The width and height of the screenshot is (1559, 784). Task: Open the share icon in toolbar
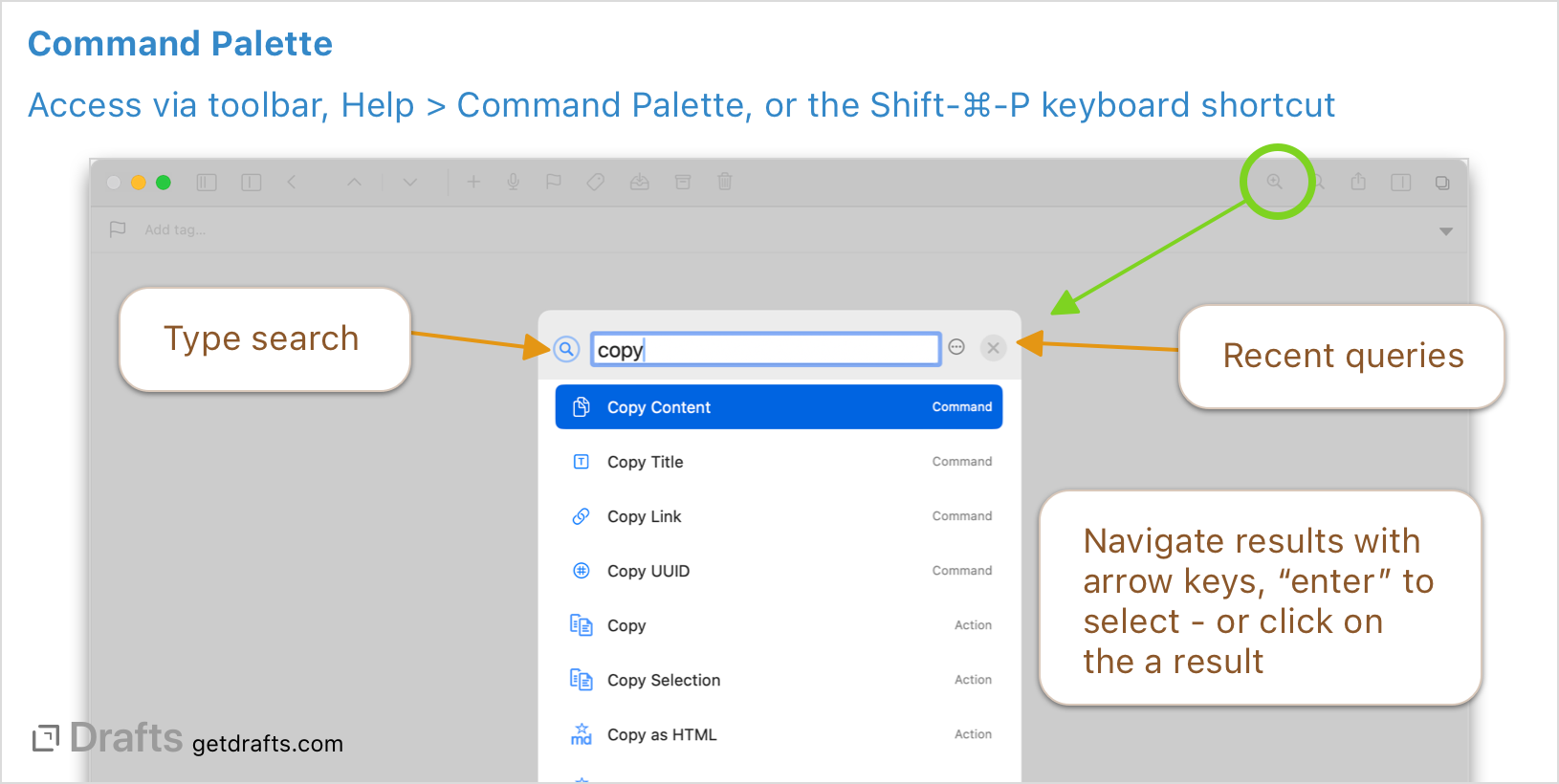coord(1358,182)
